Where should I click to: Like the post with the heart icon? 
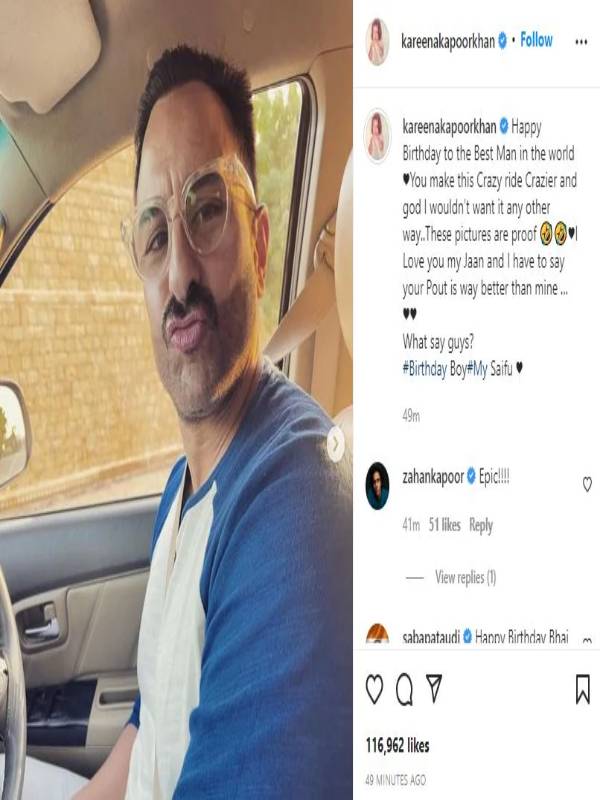374,689
